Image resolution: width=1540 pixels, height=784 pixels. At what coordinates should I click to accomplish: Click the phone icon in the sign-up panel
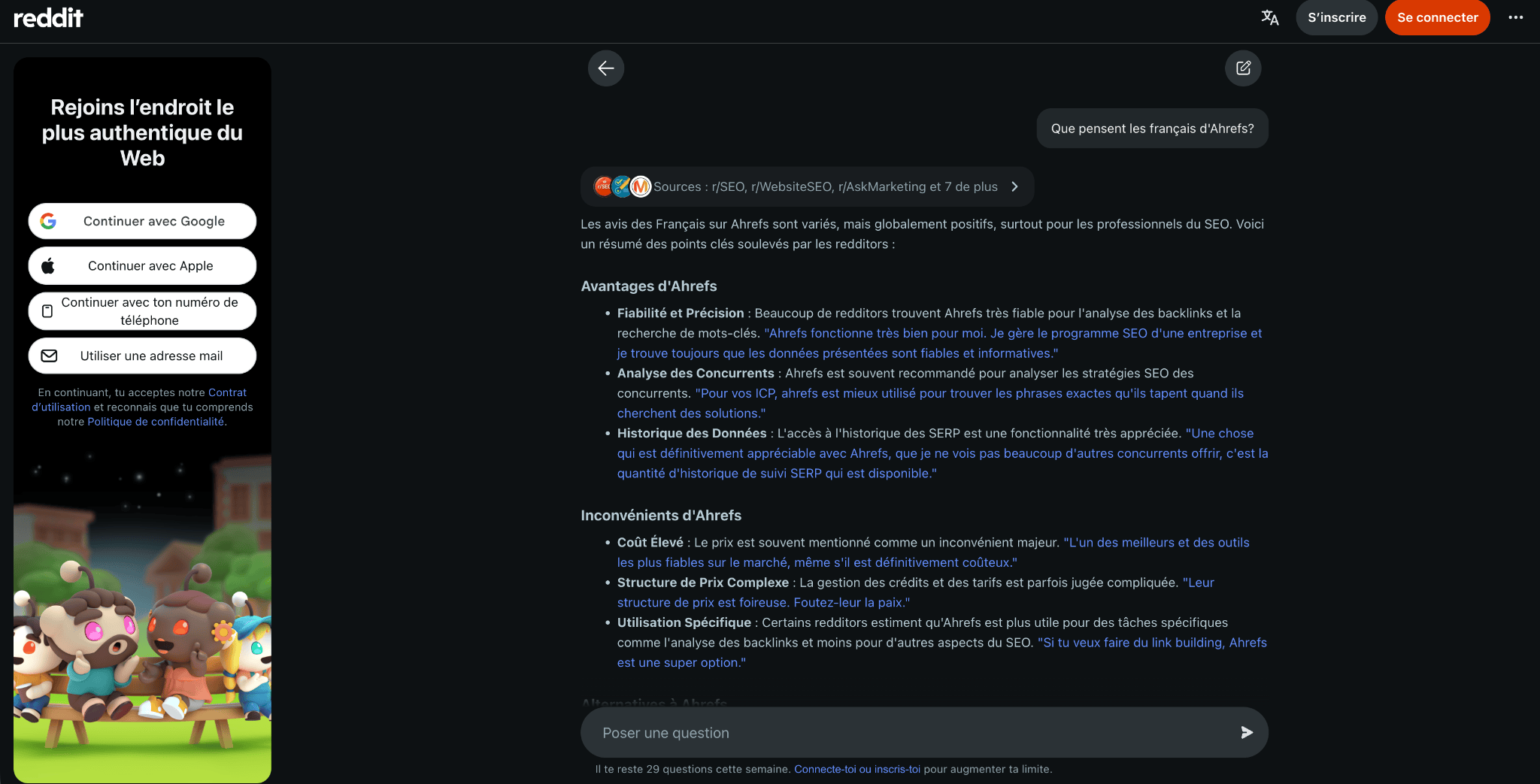[x=47, y=311]
